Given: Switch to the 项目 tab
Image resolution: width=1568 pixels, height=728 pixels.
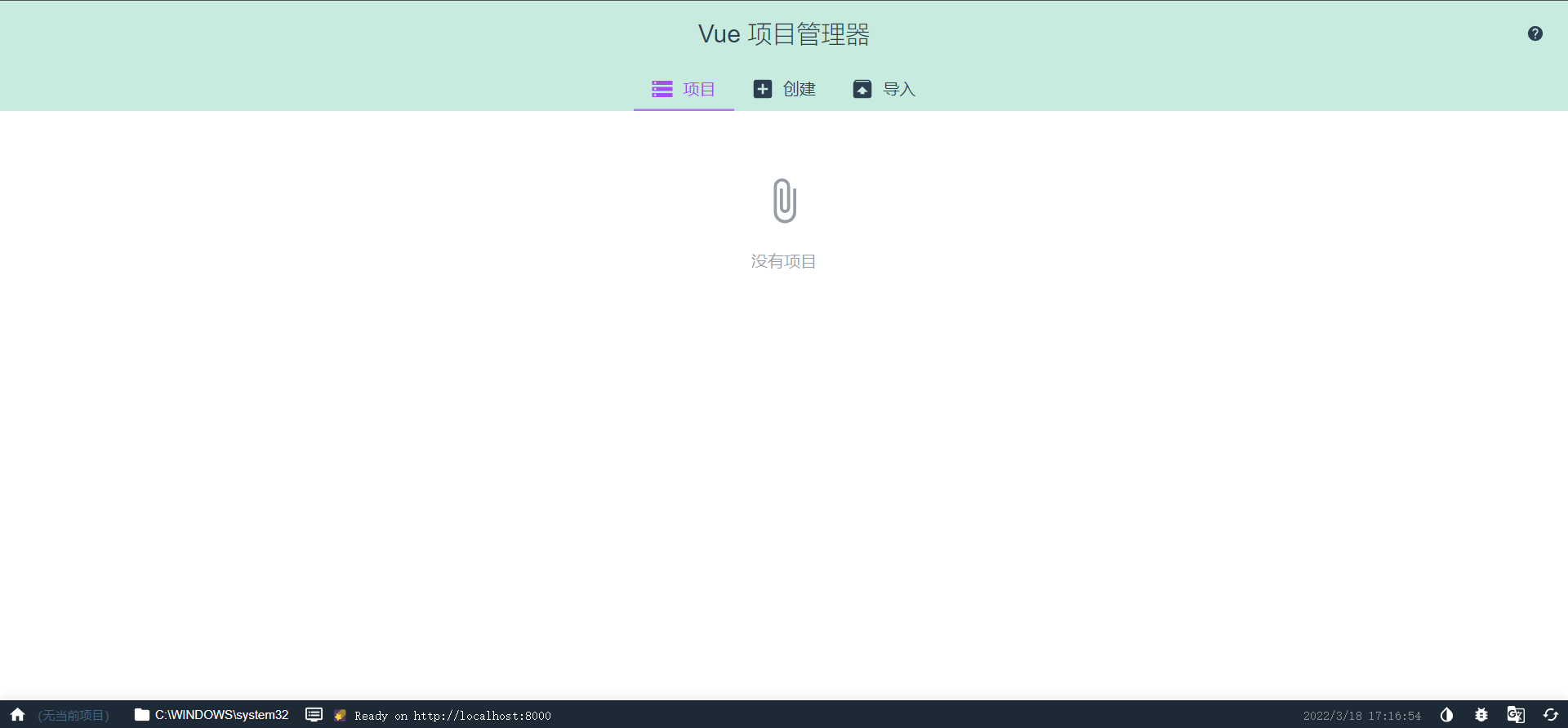Looking at the screenshot, I should coord(684,89).
